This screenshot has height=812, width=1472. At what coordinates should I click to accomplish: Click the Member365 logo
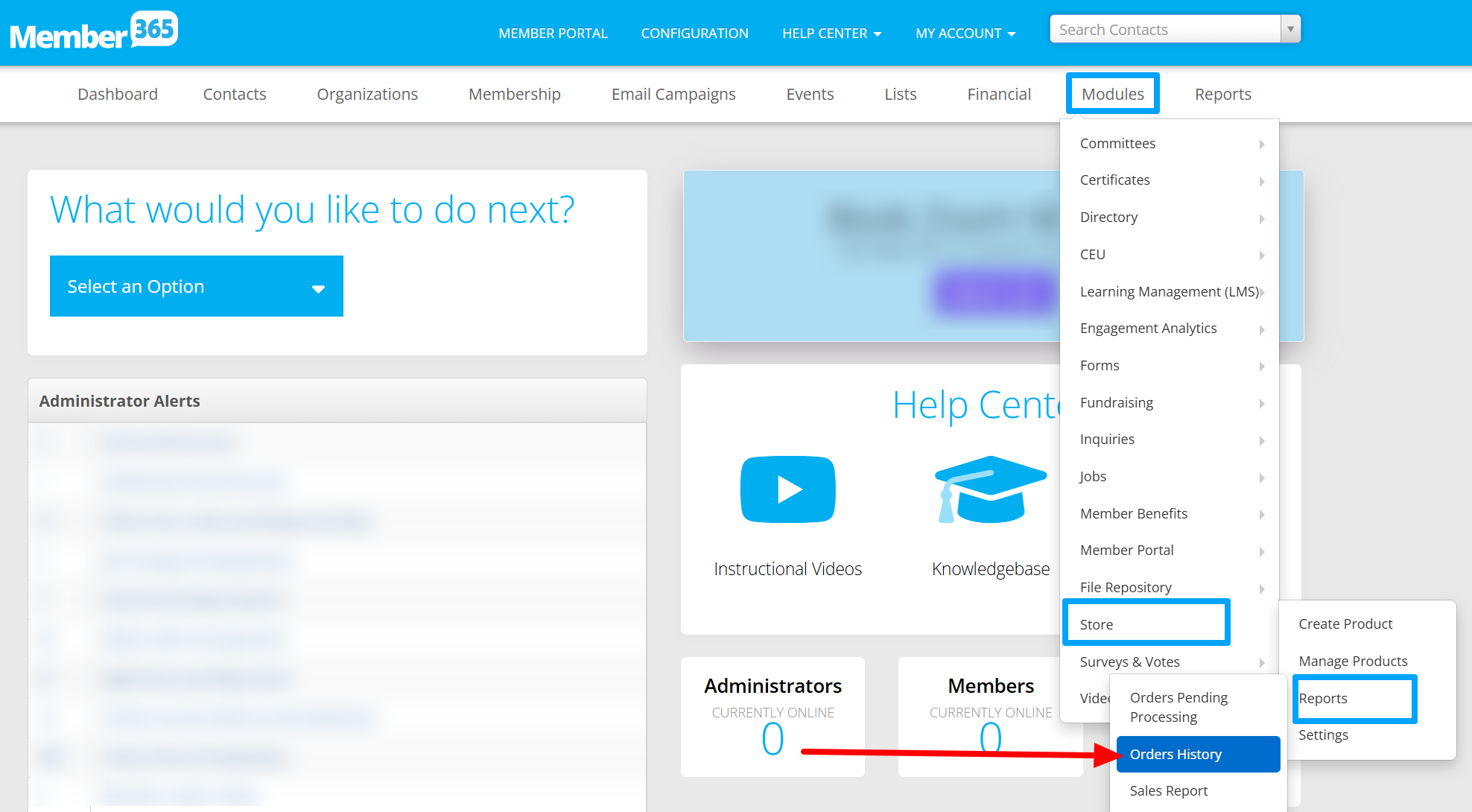click(94, 31)
